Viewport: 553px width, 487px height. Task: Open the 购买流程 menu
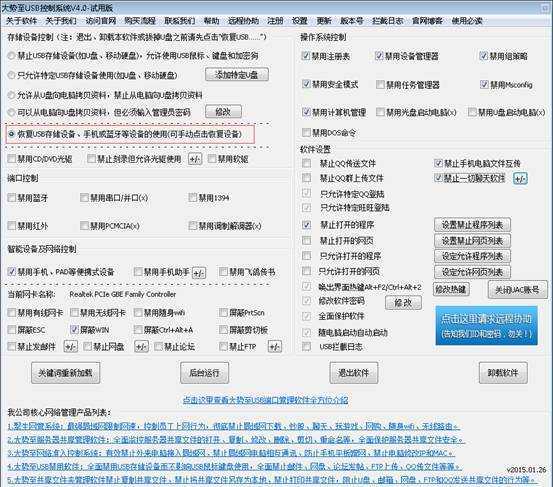(x=140, y=21)
